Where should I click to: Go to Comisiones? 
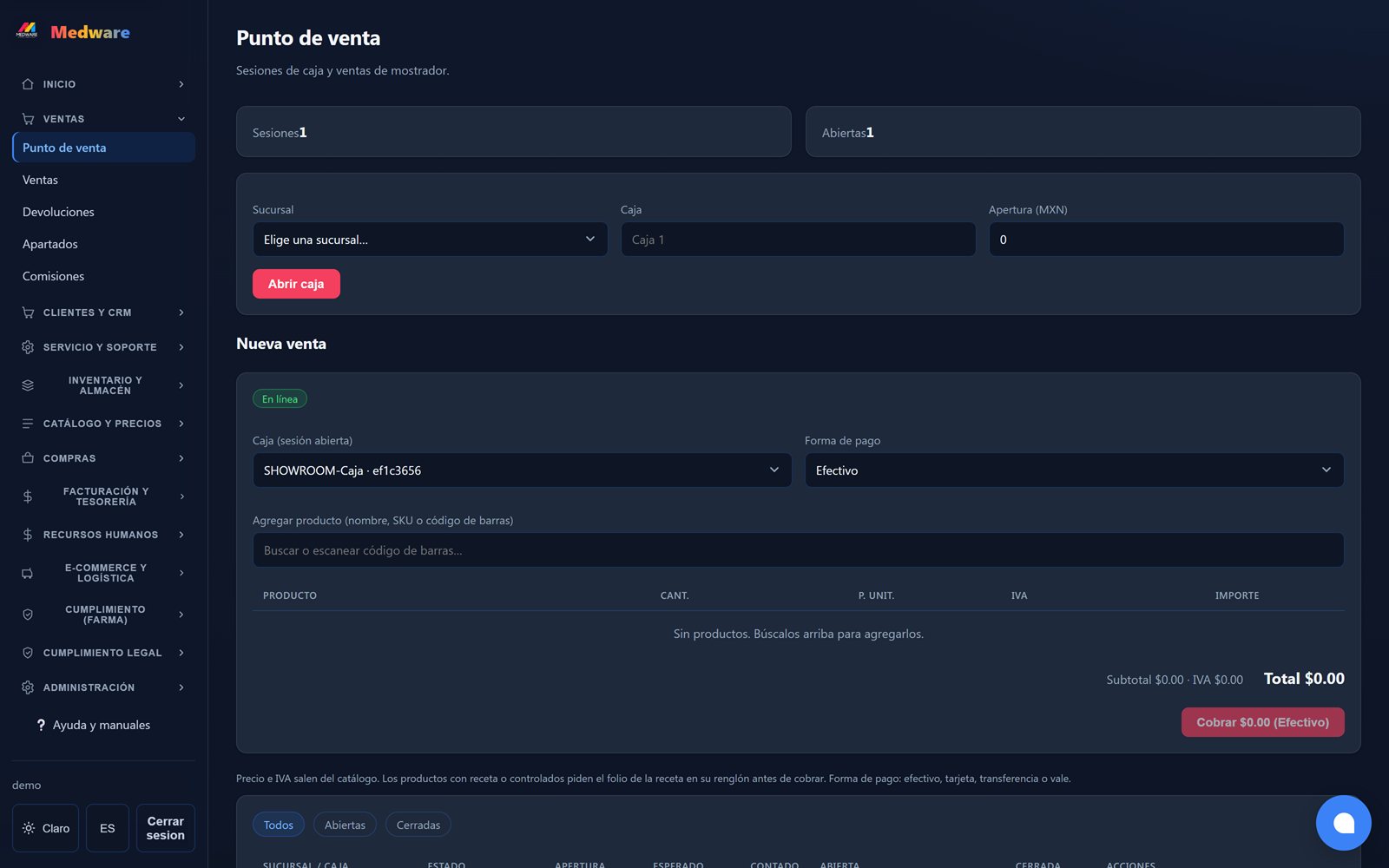click(104, 276)
